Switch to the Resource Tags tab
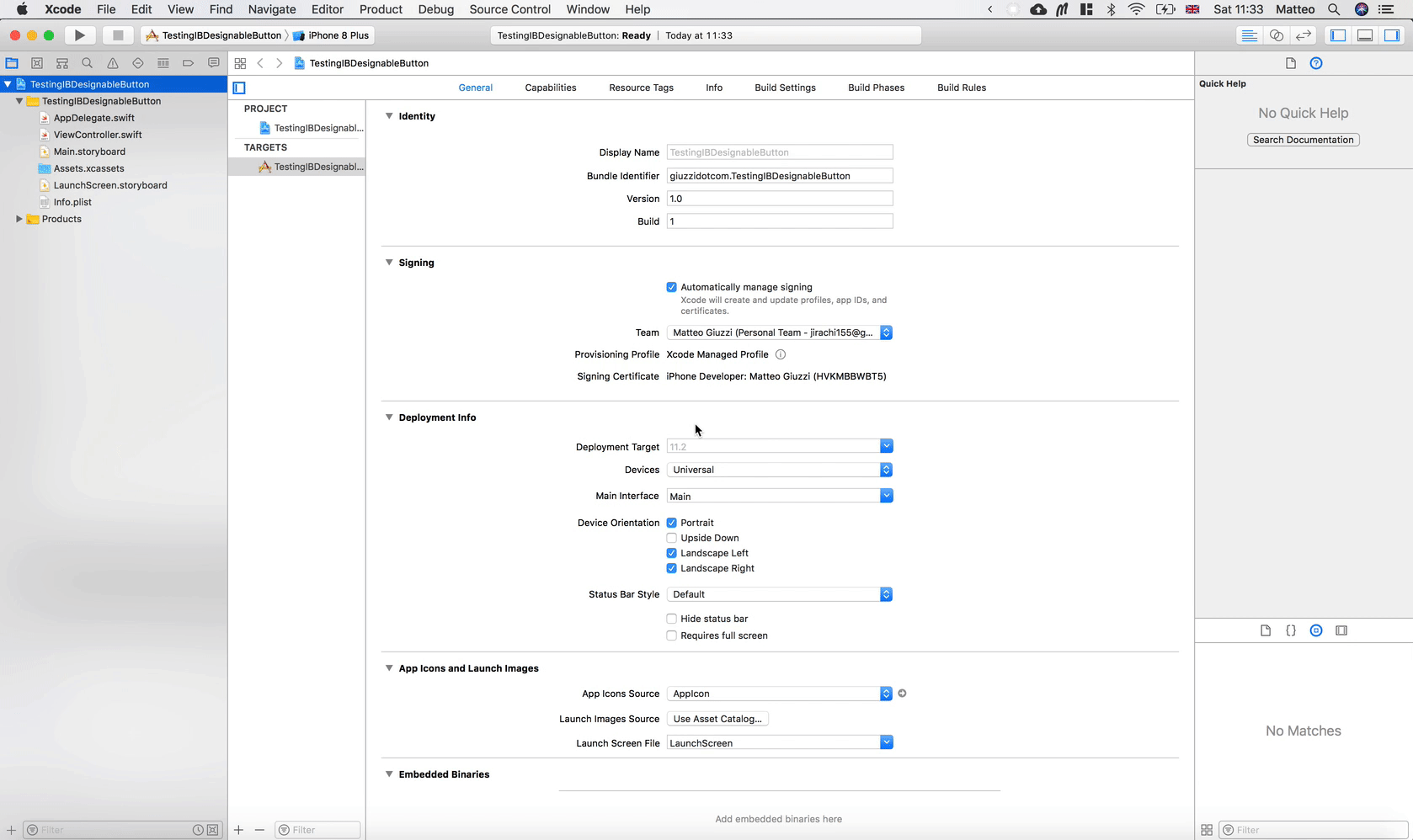This screenshot has width=1413, height=840. coord(641,88)
